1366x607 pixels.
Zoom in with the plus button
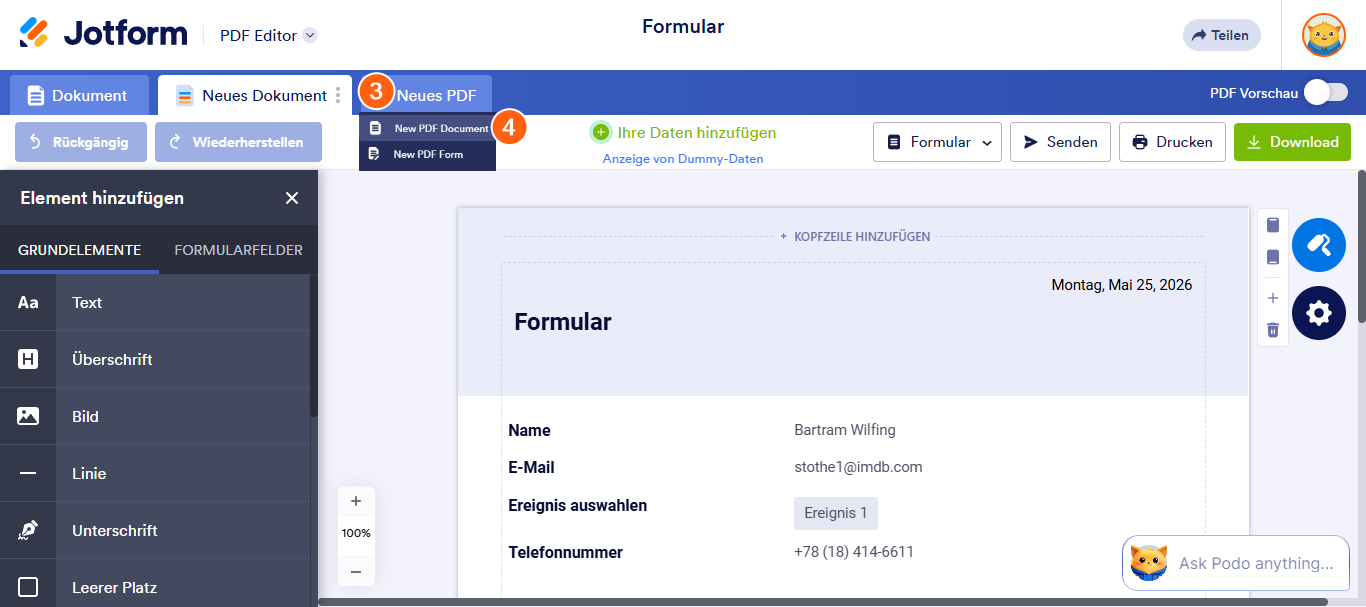click(356, 501)
